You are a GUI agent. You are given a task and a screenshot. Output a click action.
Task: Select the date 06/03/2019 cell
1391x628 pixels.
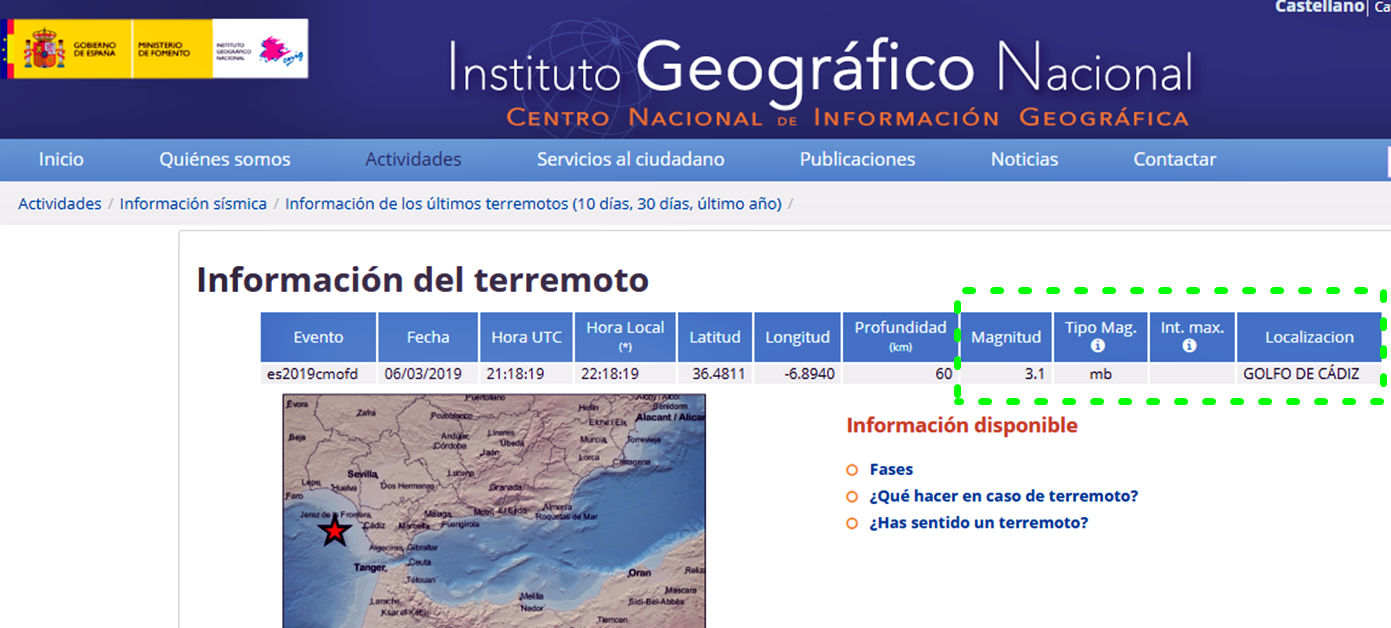coord(428,374)
